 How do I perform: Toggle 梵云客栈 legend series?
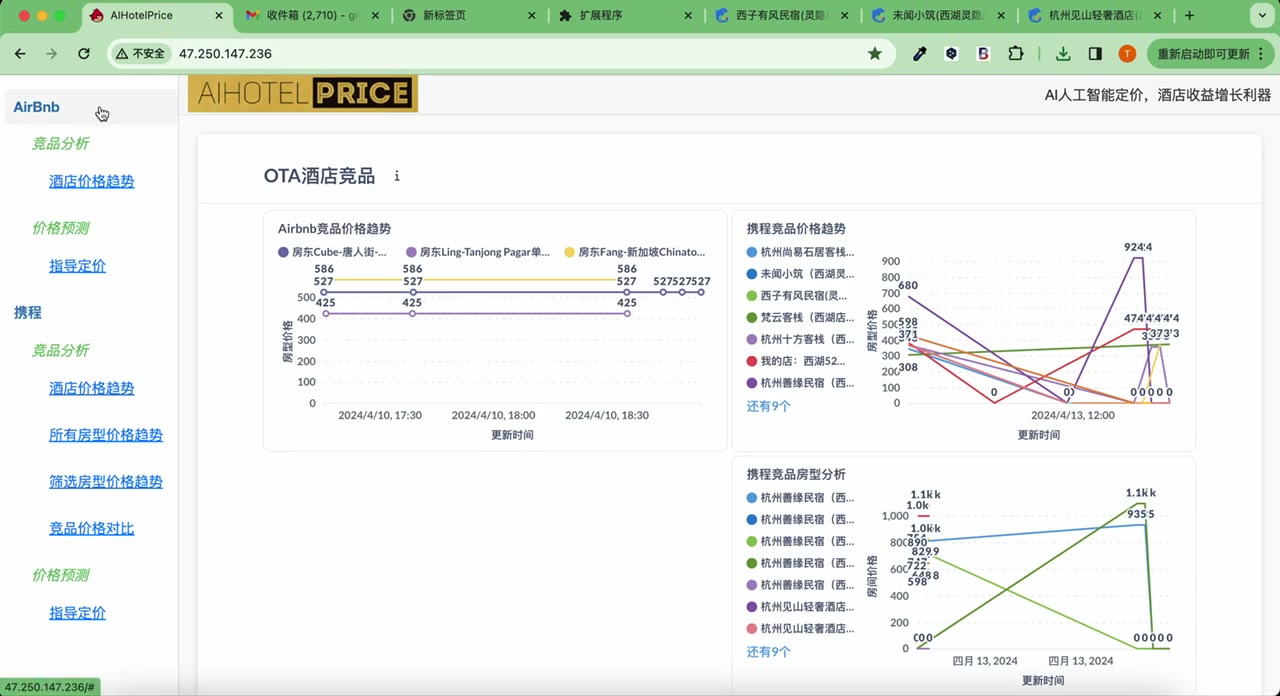(x=801, y=318)
